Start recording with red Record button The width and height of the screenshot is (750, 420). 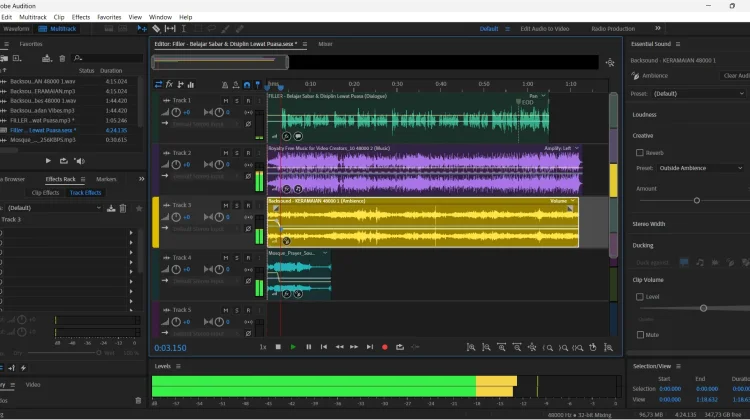tap(385, 347)
